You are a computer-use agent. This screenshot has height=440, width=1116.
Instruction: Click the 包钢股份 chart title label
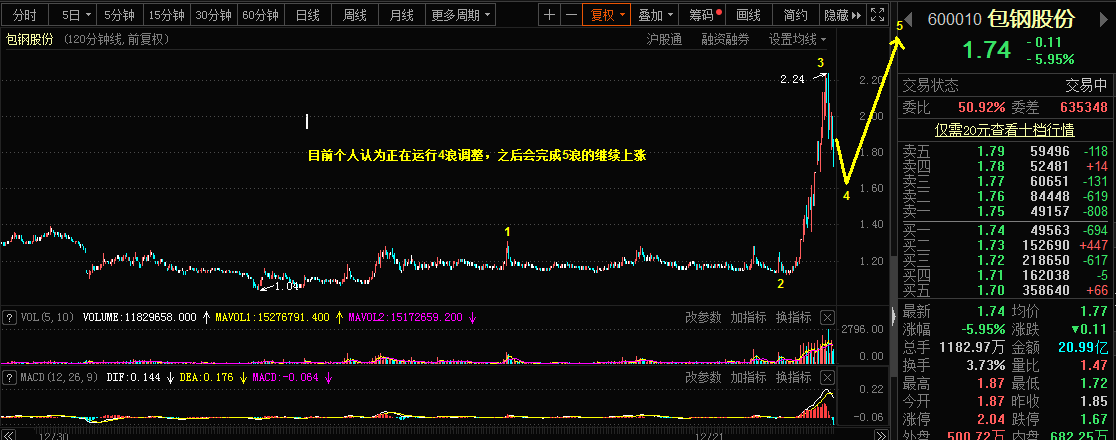(30, 40)
